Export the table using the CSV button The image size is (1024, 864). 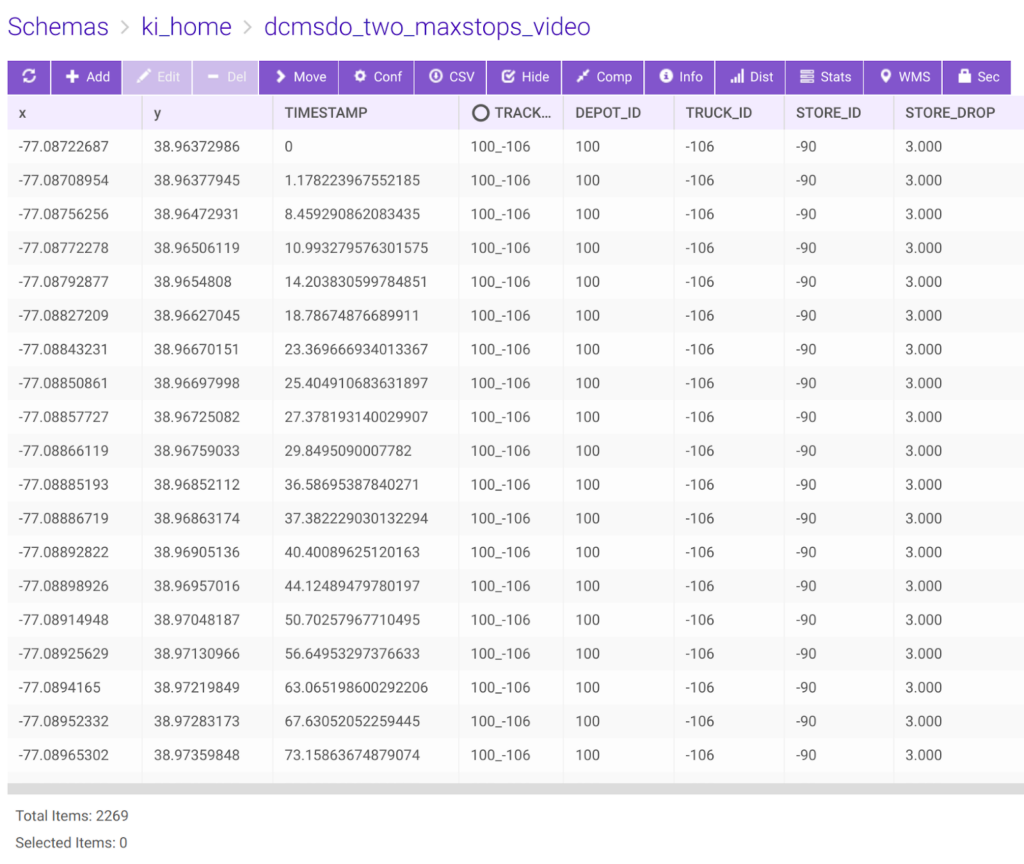click(x=451, y=77)
